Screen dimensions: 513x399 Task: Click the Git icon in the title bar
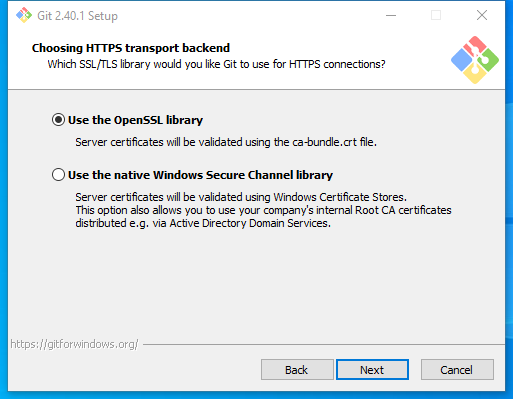24,15
